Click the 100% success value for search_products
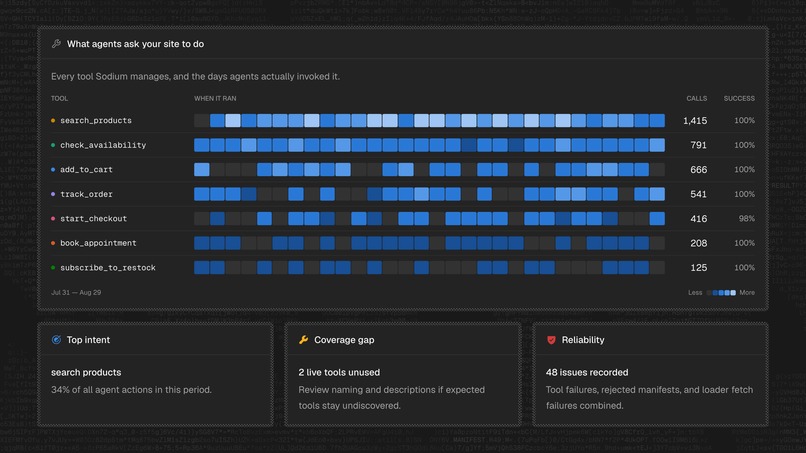The width and height of the screenshot is (806, 453). coord(744,120)
